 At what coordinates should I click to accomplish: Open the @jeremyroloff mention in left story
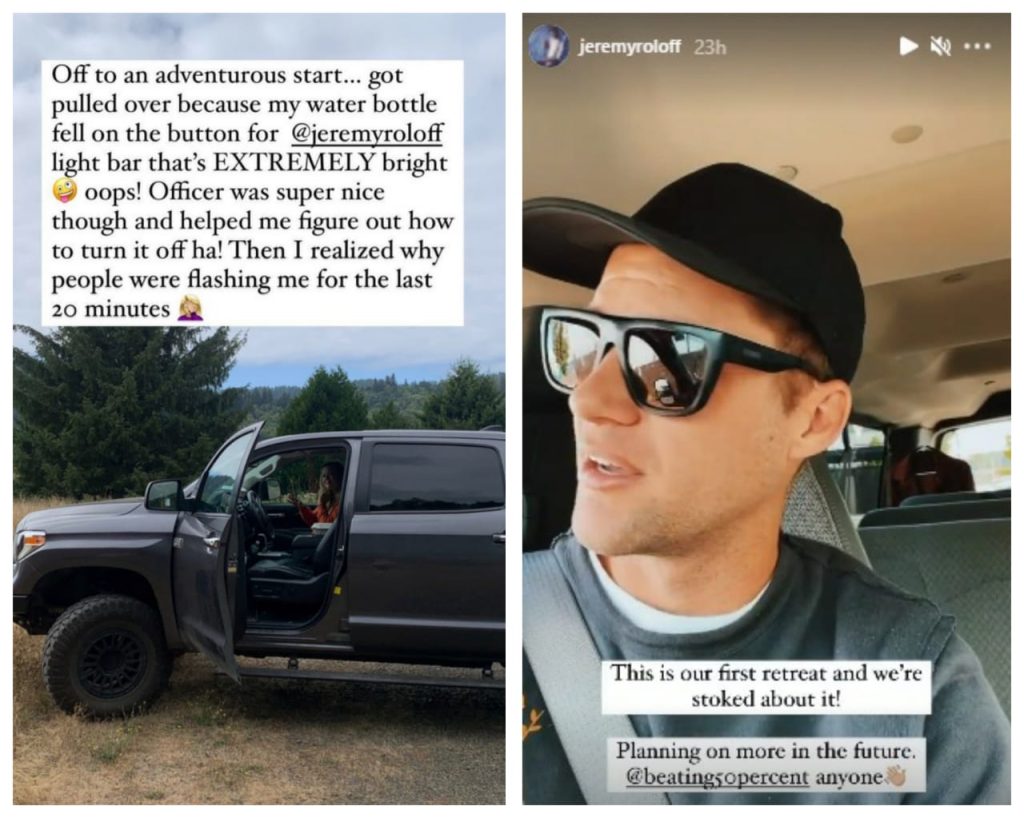click(x=366, y=134)
